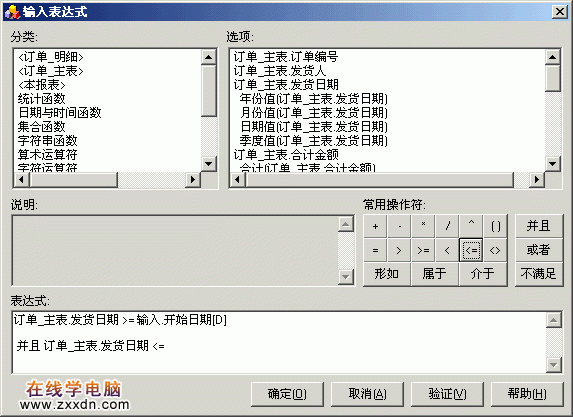Screen dimensions: 573x417
Task: Insert the multiplication (*) operator
Action: pyautogui.click(x=423, y=227)
